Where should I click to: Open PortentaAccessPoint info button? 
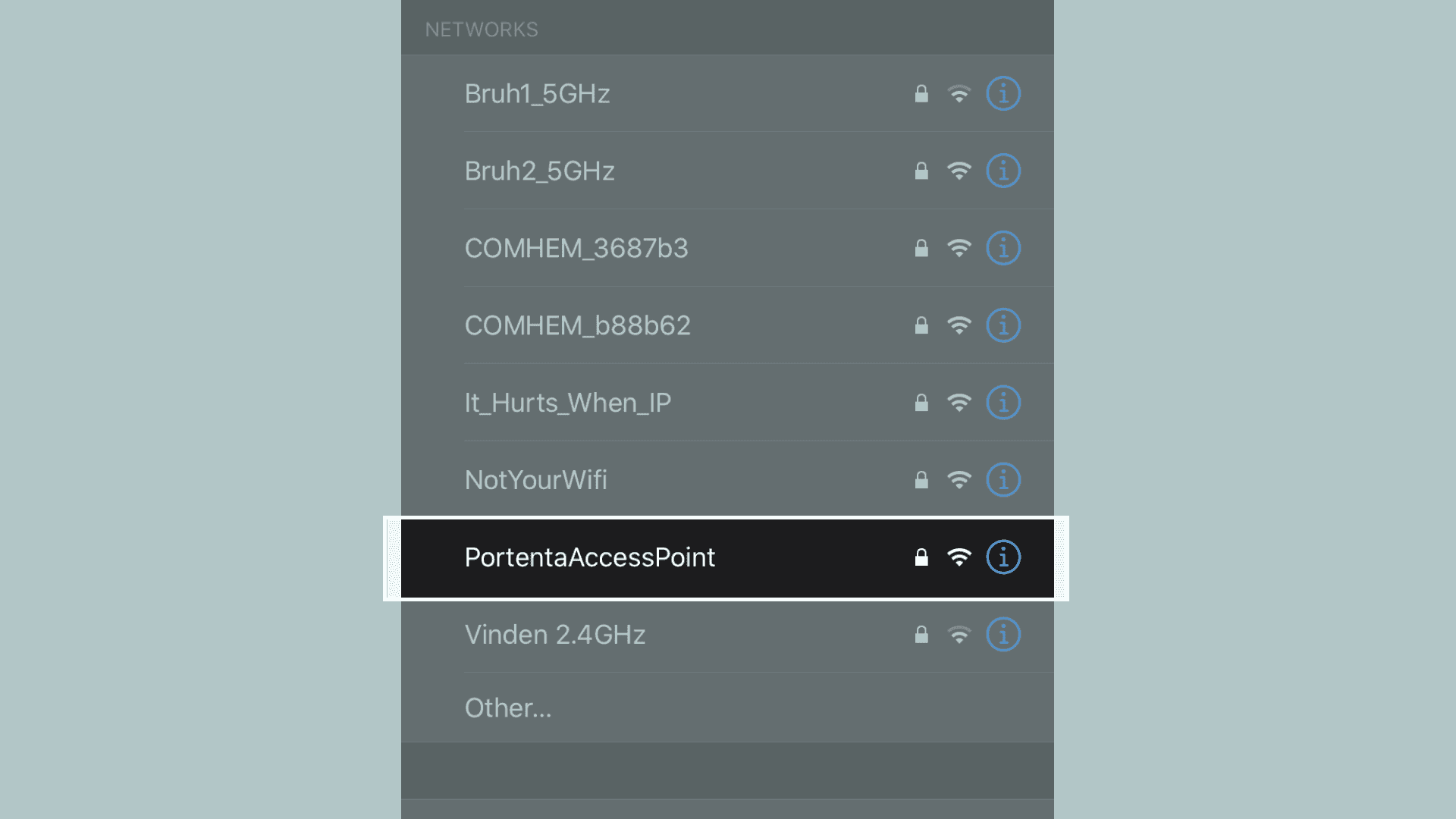(x=1003, y=557)
